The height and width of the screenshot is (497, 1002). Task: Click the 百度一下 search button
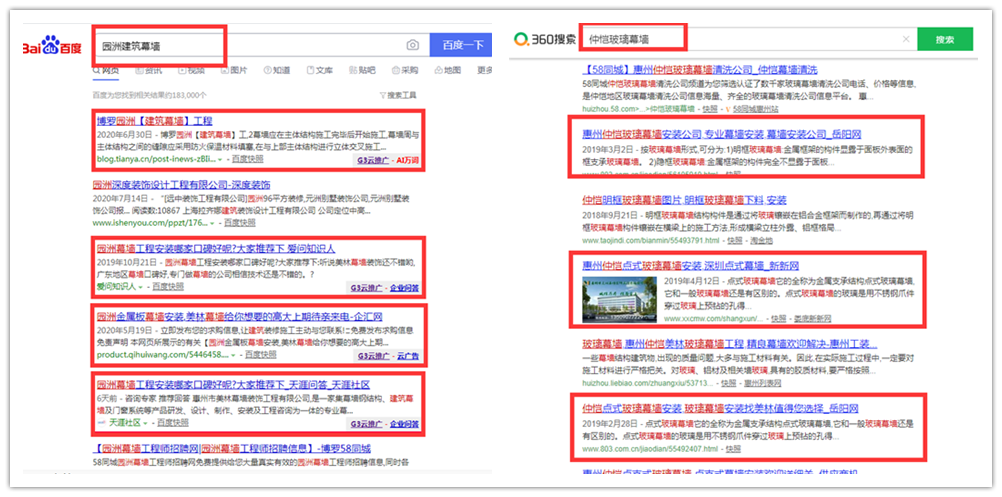click(461, 45)
